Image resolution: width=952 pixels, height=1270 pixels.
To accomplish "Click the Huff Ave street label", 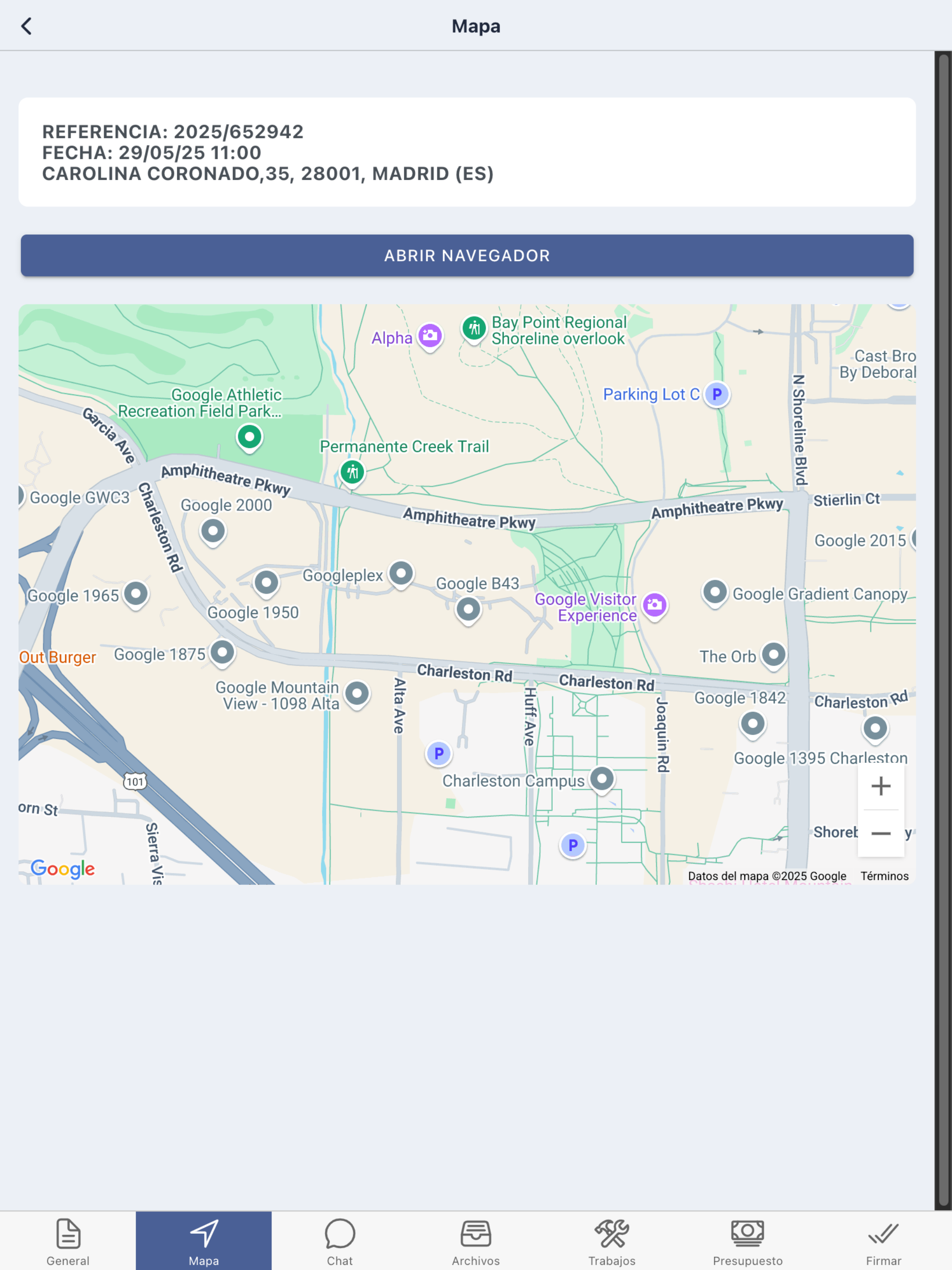I will point(529,717).
